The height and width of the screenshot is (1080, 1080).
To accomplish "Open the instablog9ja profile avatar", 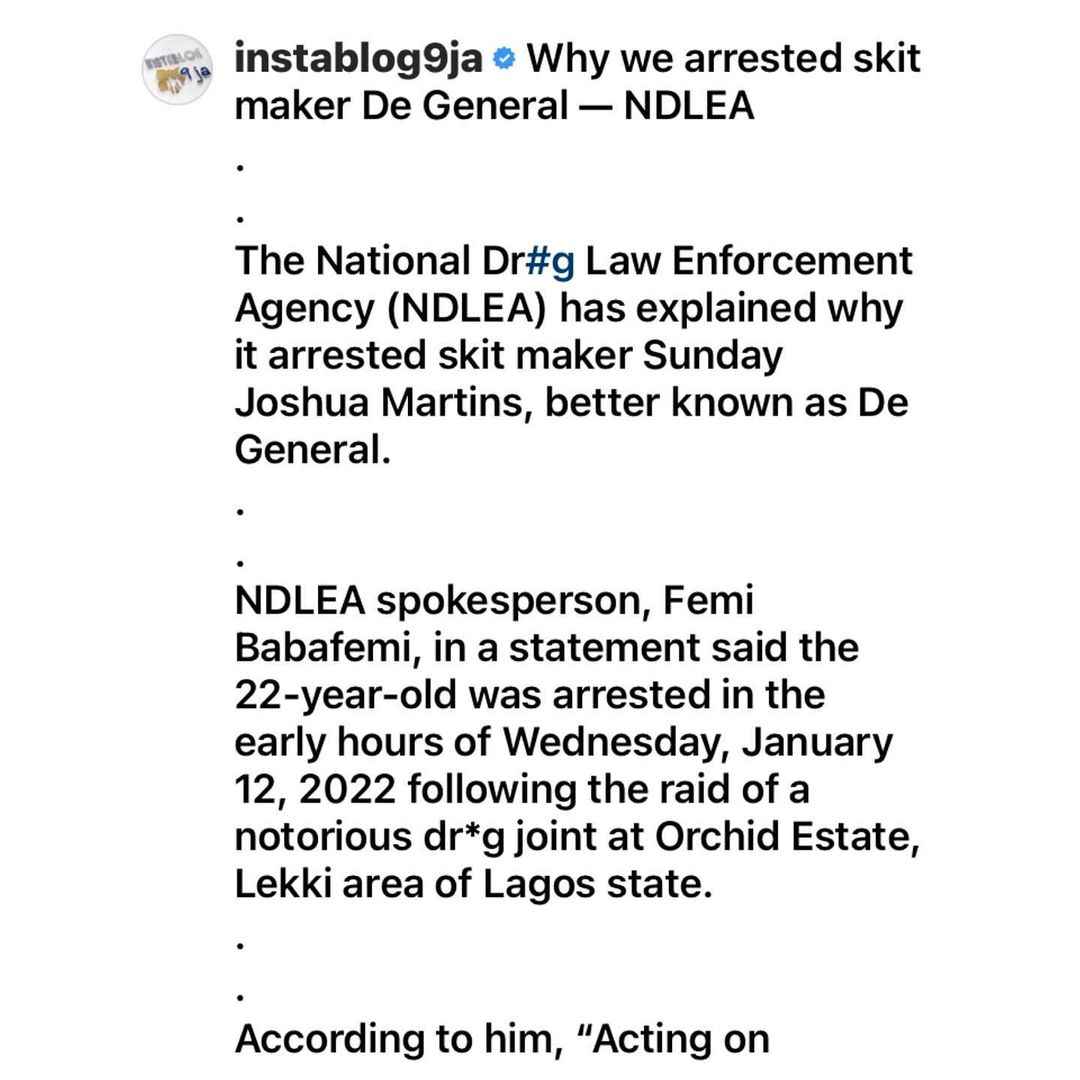I will 177,70.
